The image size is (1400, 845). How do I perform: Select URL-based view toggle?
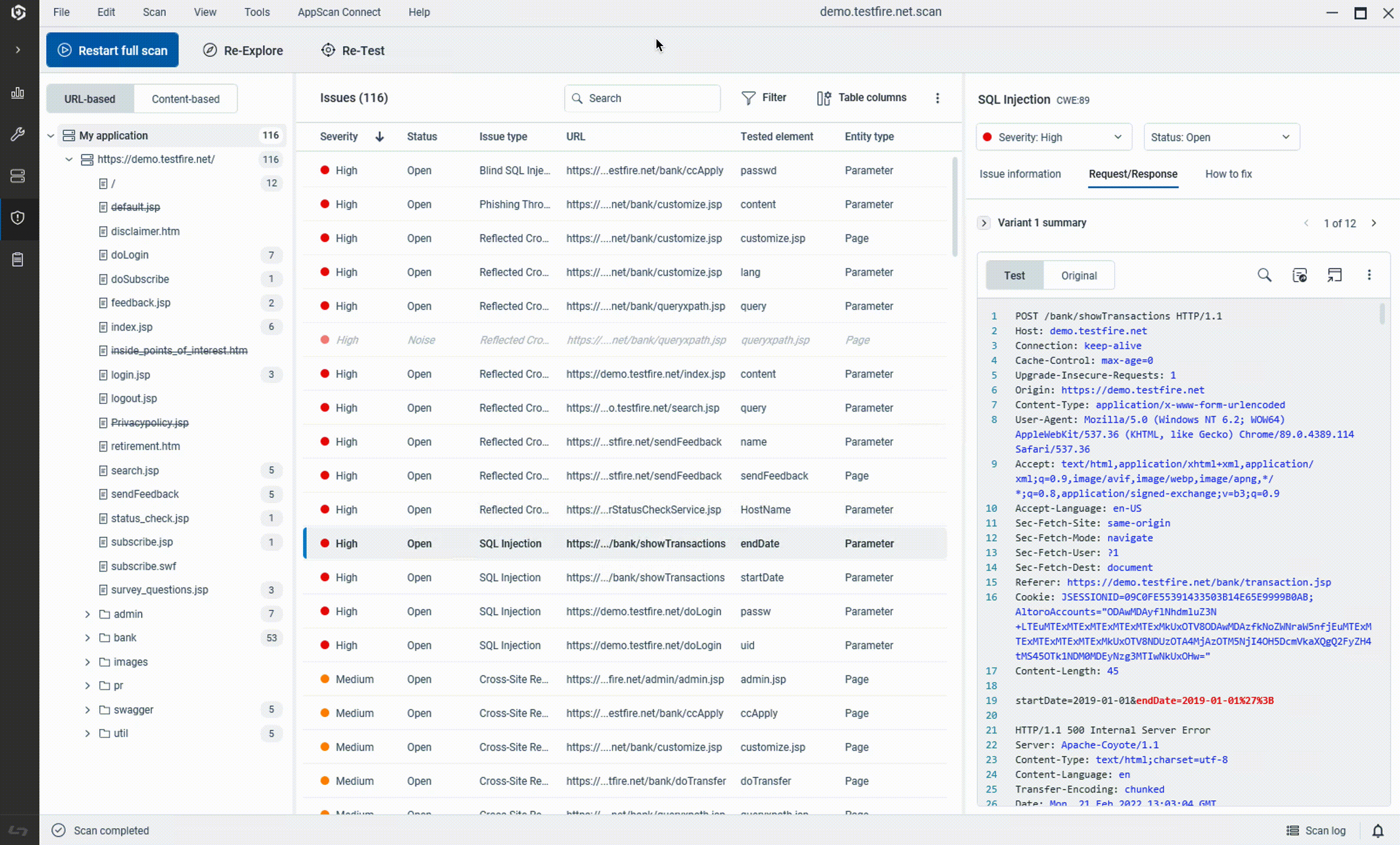click(90, 99)
